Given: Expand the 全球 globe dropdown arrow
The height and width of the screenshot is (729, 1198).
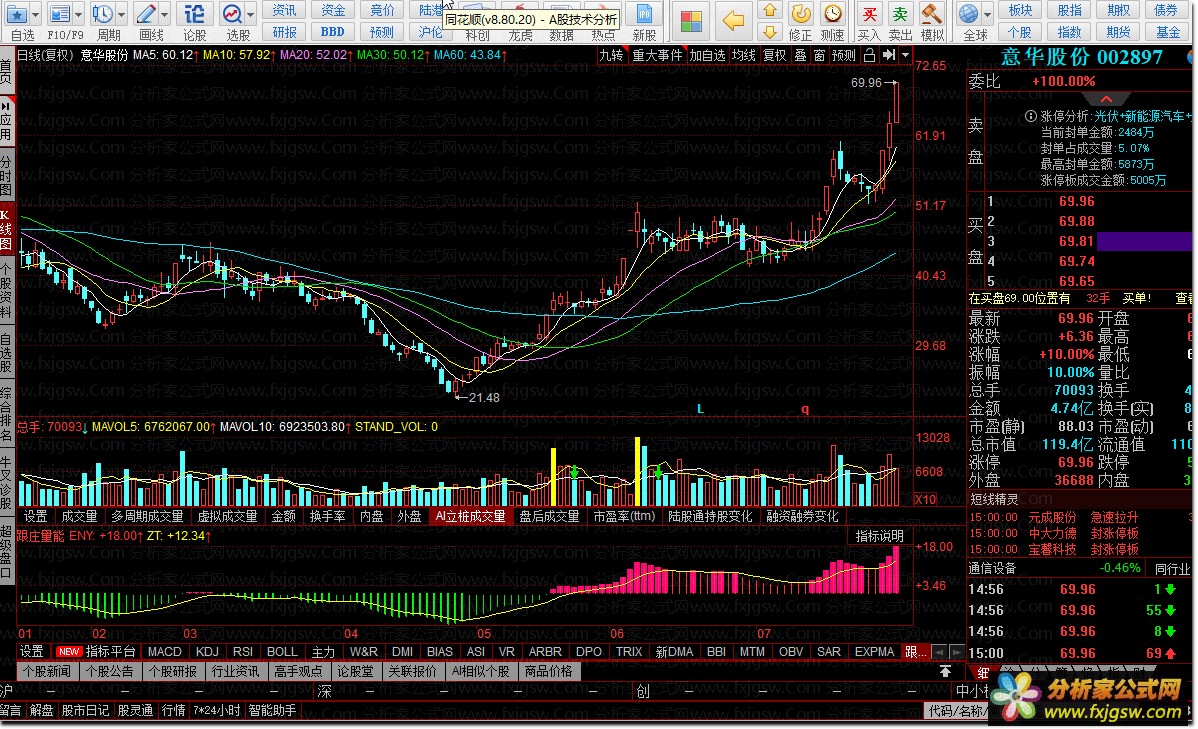Looking at the screenshot, I should pos(987,15).
